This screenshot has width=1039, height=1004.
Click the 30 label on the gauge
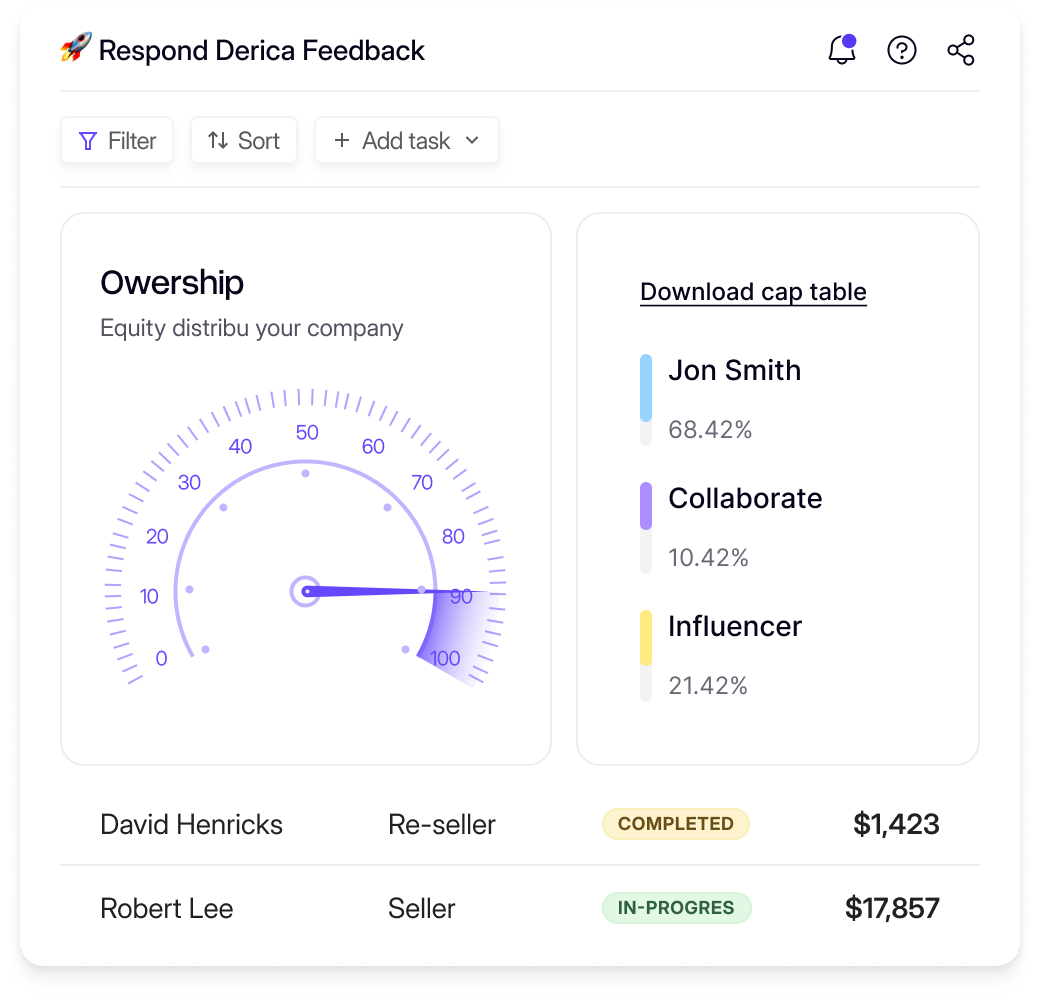[189, 482]
